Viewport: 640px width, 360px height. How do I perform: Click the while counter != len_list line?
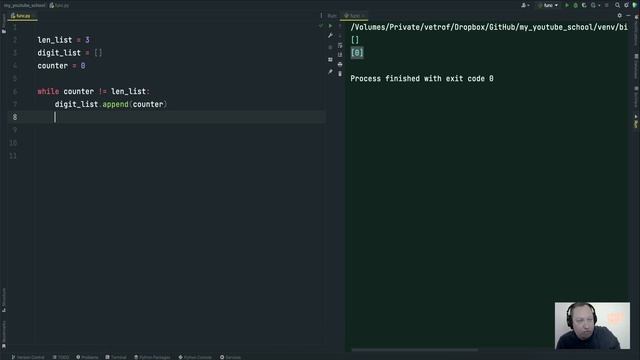click(93, 91)
